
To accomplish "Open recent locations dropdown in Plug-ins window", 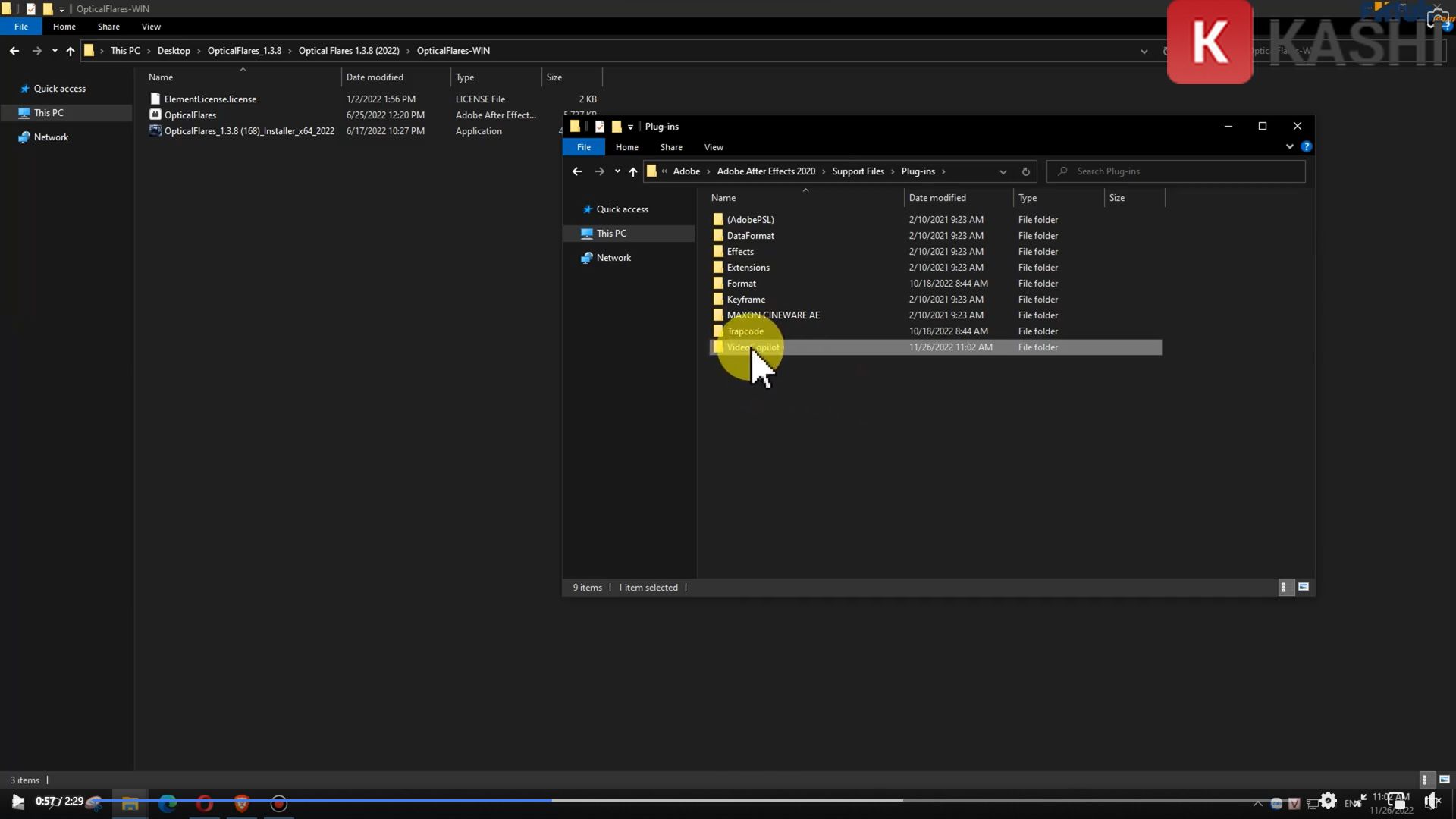I will [x=617, y=171].
